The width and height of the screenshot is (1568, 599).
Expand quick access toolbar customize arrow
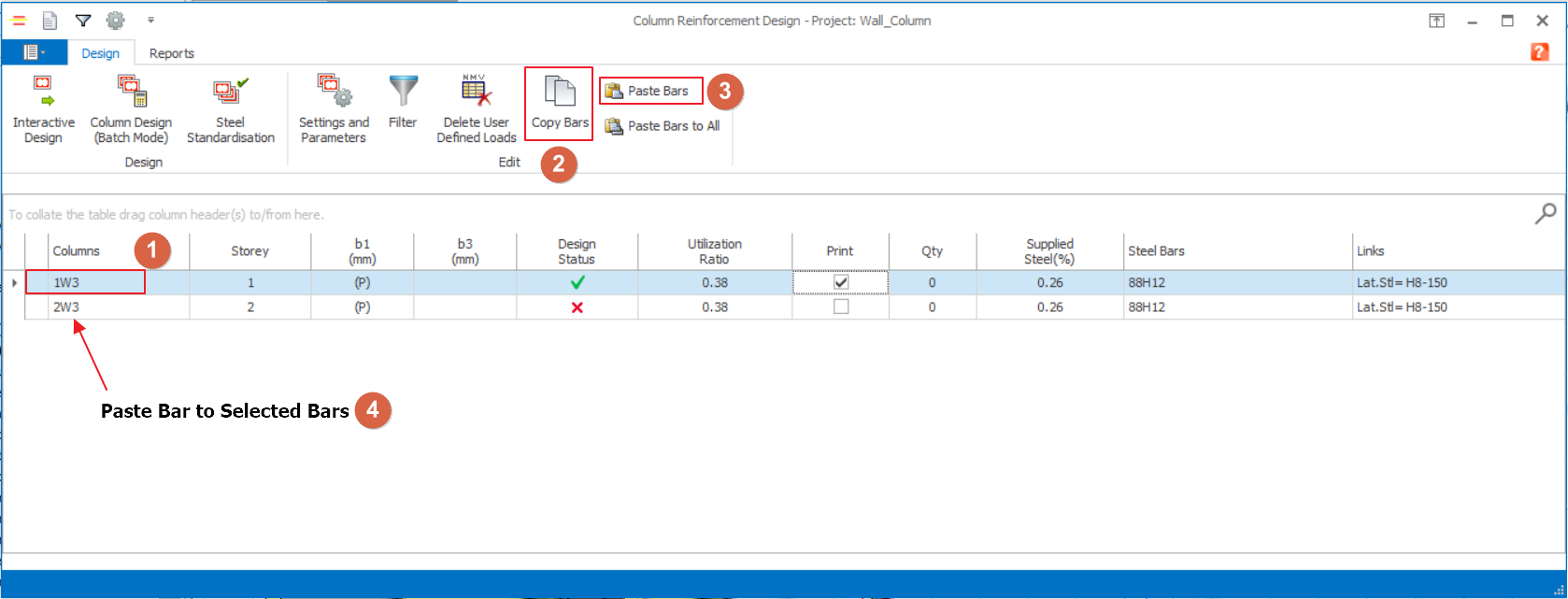pyautogui.click(x=150, y=20)
